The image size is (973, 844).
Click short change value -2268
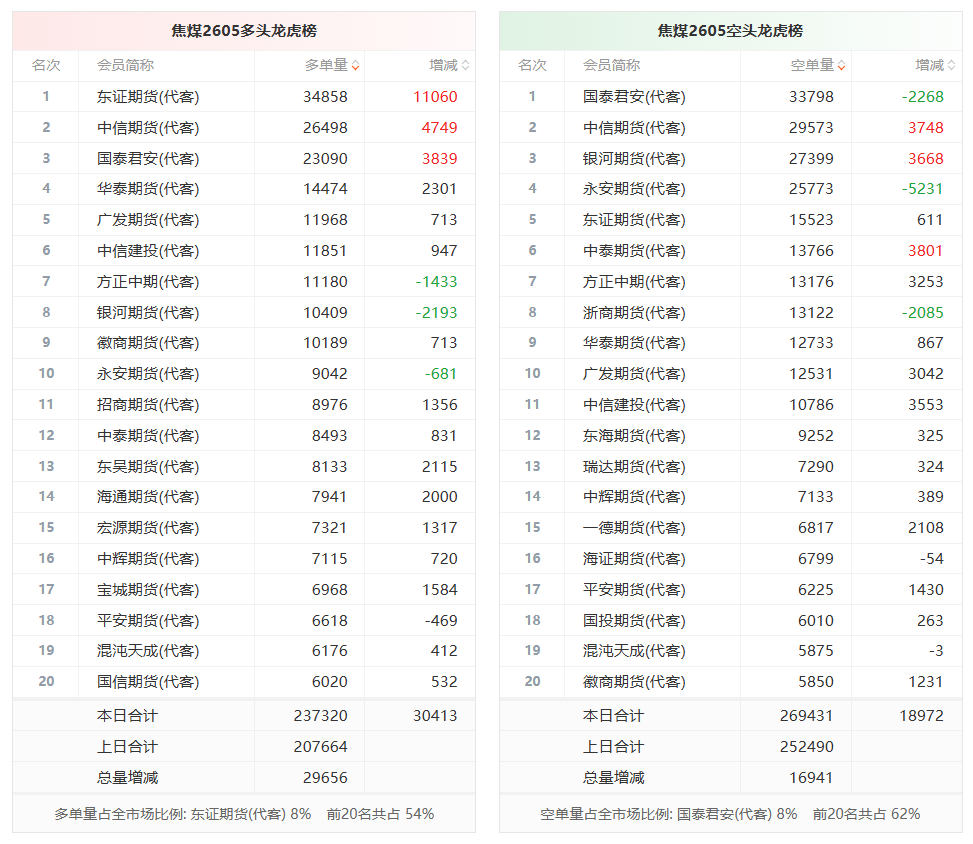coord(923,97)
